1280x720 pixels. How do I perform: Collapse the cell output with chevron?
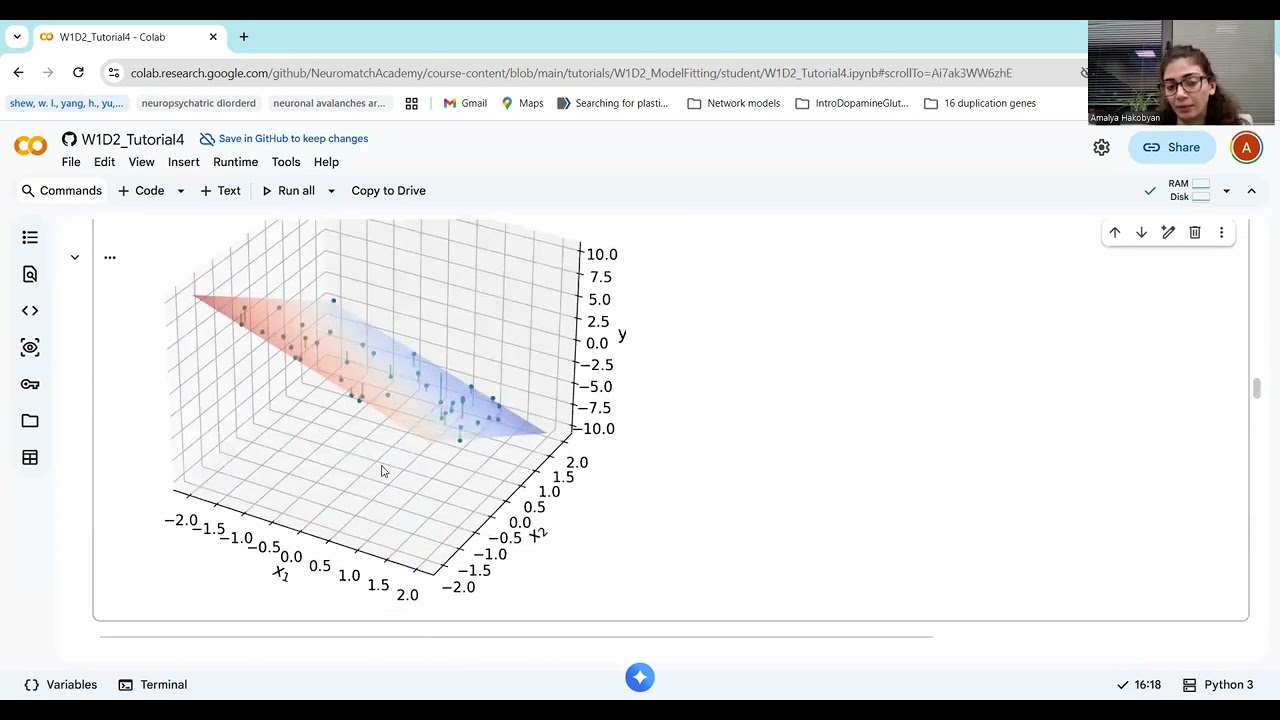point(74,257)
